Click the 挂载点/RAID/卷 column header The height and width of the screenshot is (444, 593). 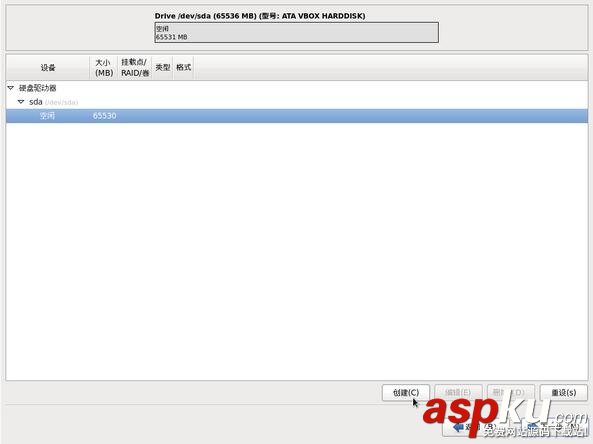[135, 68]
